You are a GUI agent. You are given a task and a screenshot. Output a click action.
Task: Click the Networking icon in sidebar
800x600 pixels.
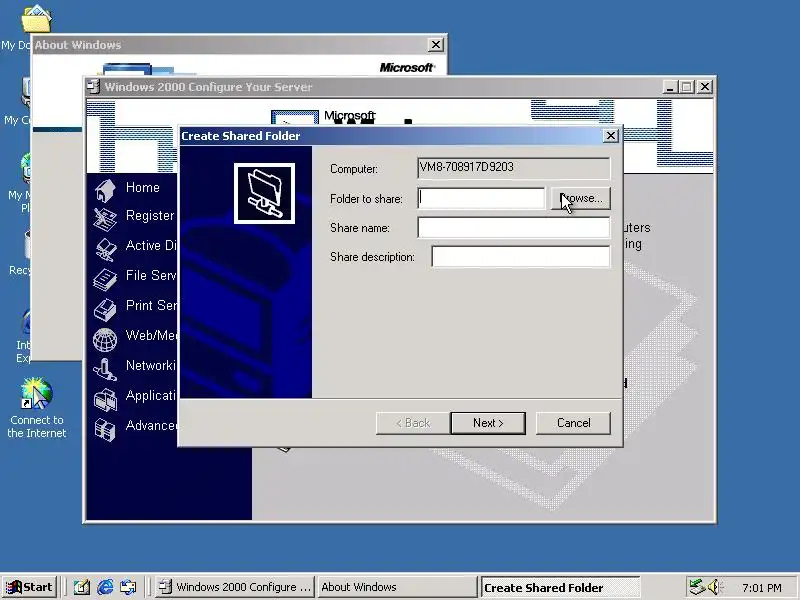(105, 369)
